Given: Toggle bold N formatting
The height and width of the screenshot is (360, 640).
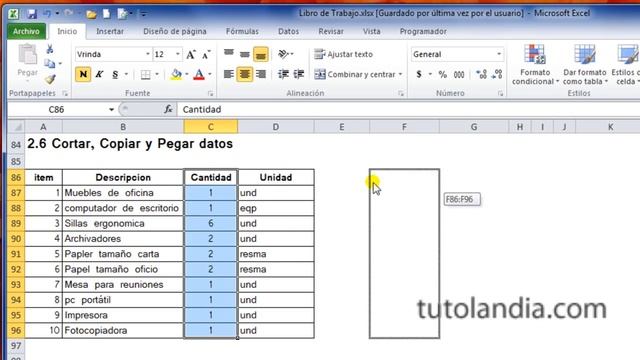Looking at the screenshot, I should coord(83,74).
